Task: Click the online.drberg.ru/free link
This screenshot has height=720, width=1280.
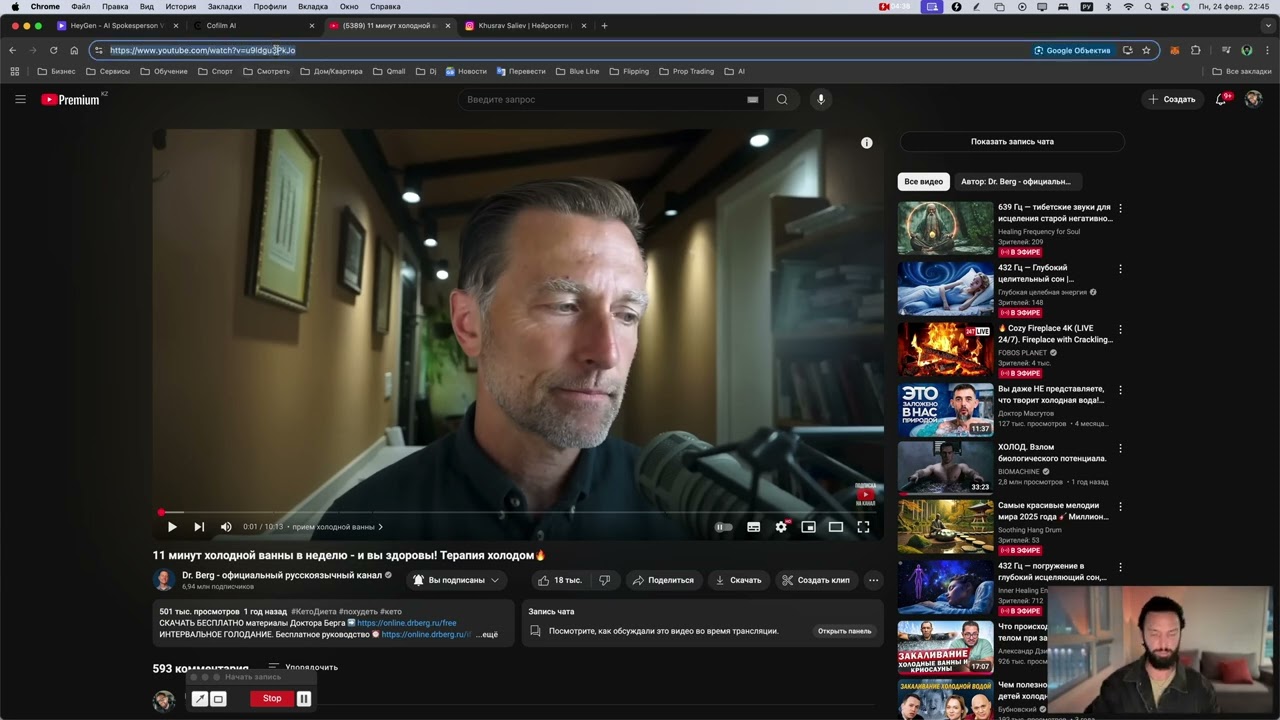Action: (x=406, y=623)
